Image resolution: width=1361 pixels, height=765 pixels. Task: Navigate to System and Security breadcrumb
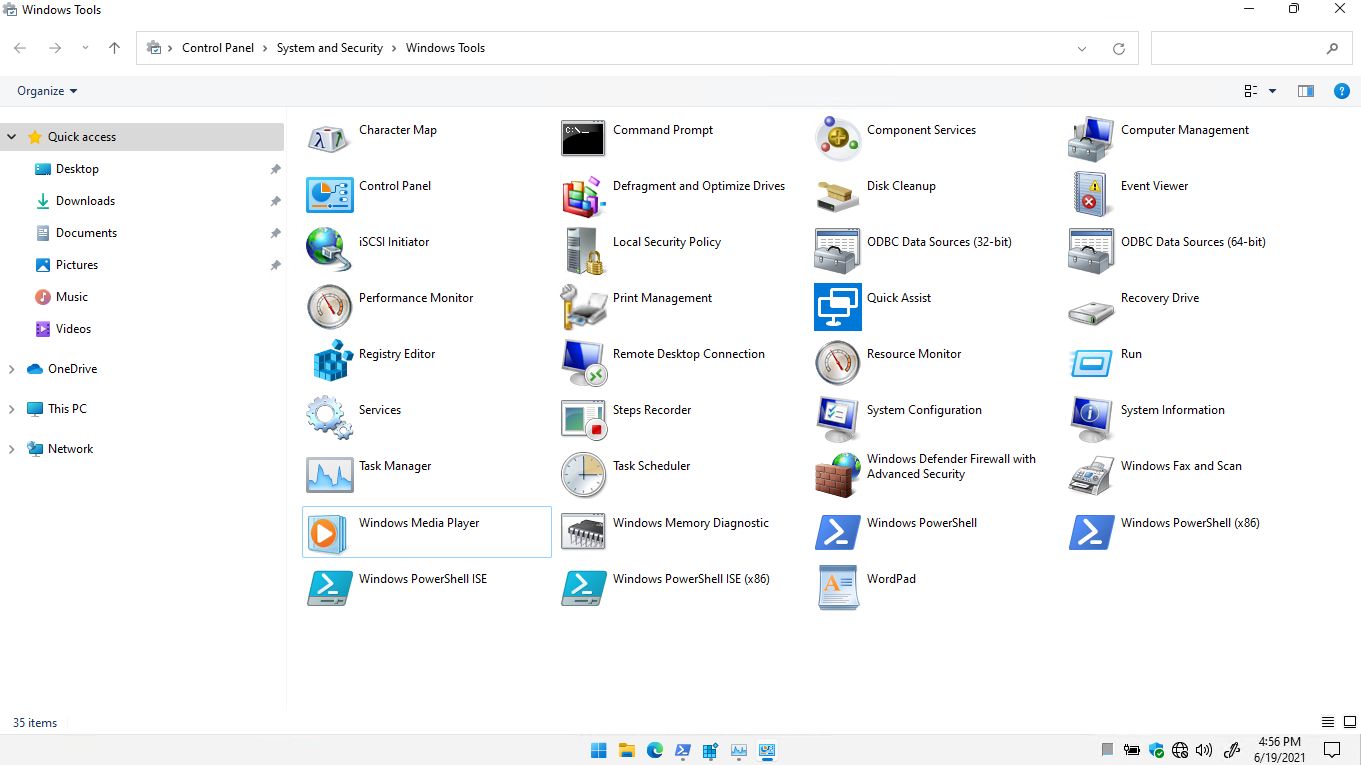330,47
